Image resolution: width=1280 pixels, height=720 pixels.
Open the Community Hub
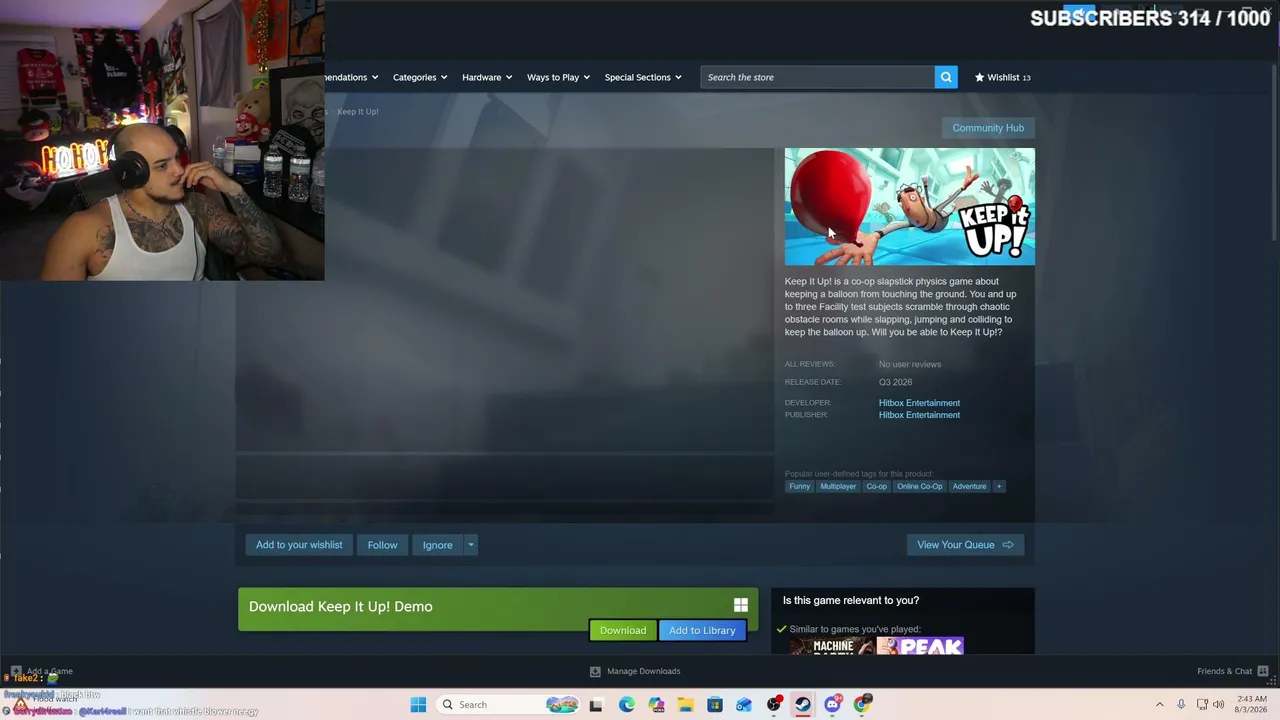(x=988, y=128)
